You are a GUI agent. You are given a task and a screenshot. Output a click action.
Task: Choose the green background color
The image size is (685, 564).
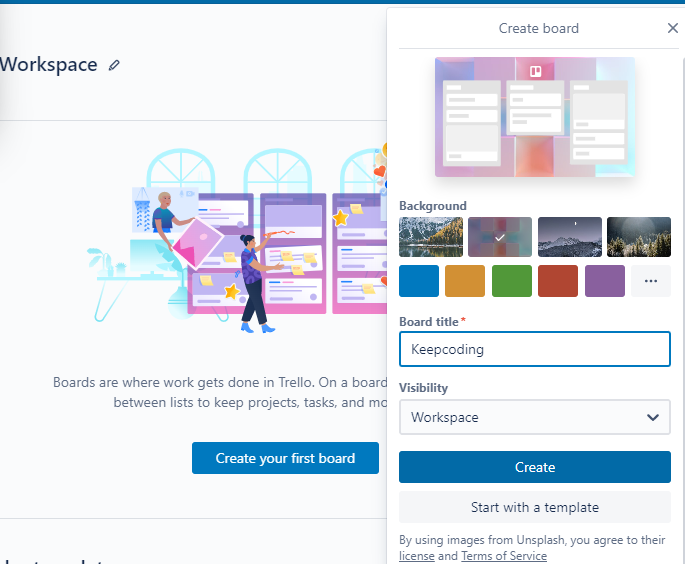coord(512,281)
